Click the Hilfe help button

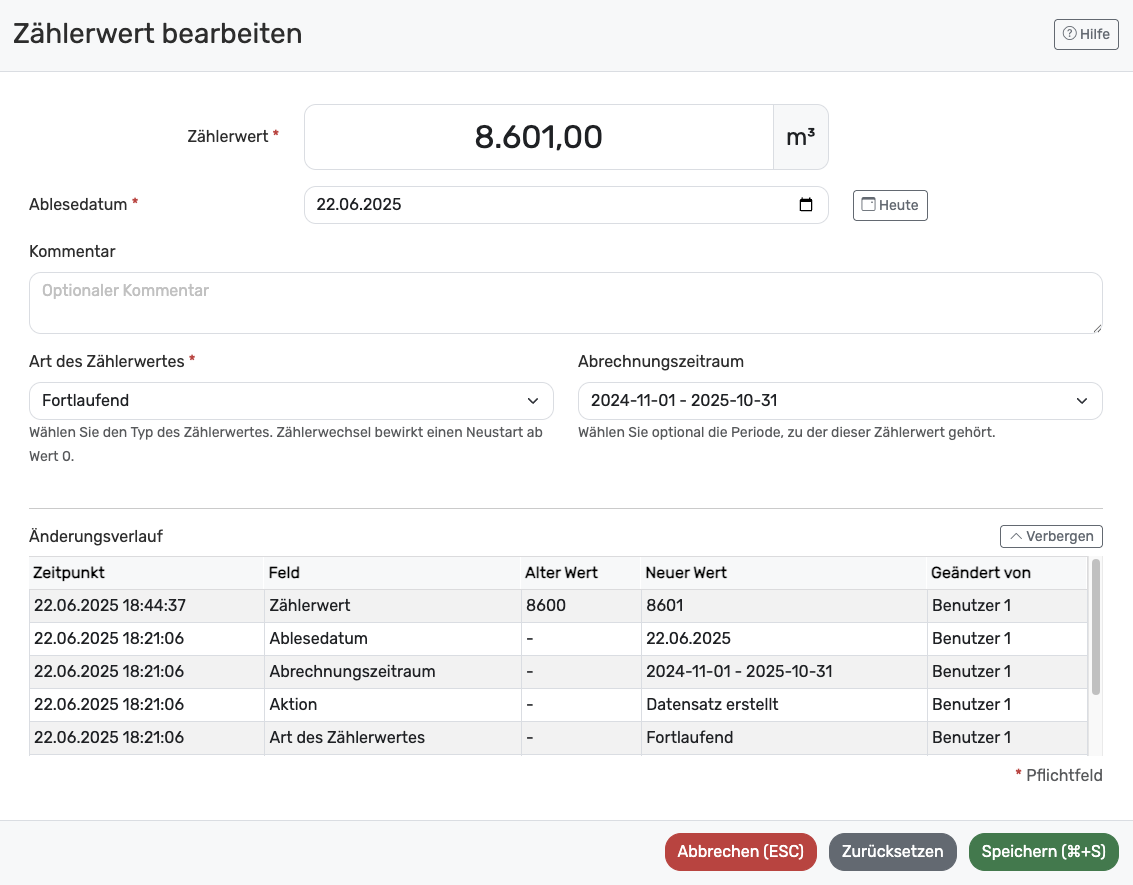pos(1086,34)
